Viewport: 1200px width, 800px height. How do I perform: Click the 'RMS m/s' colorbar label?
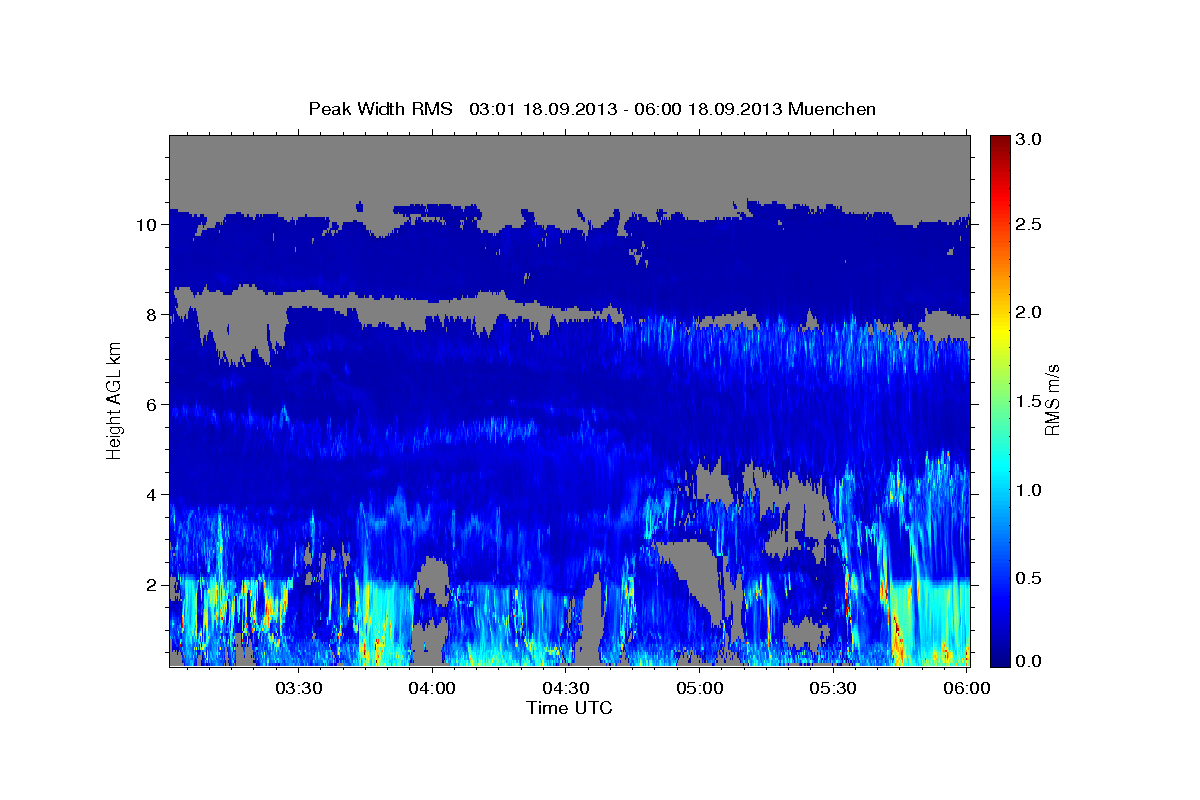[x=1052, y=400]
